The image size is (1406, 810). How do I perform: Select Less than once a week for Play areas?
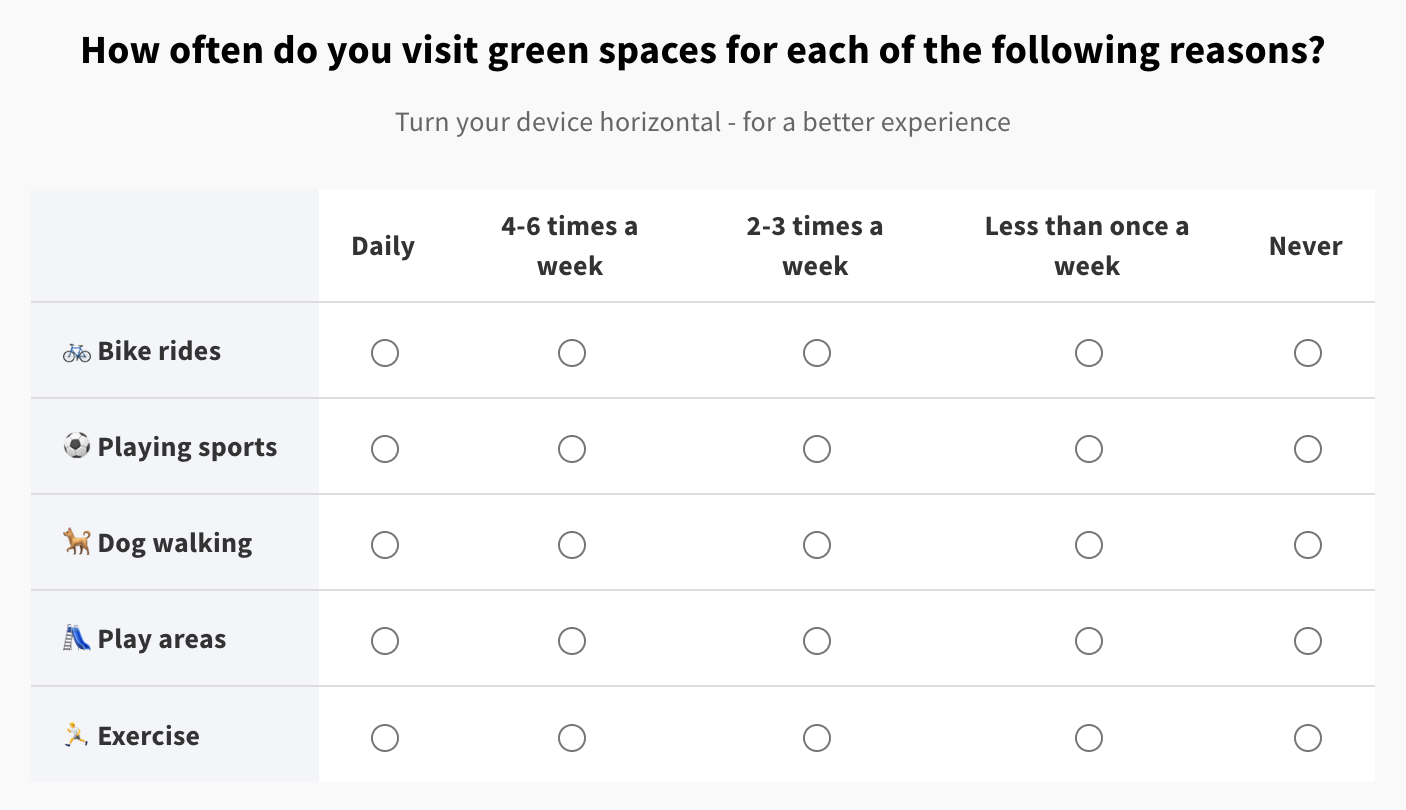pyautogui.click(x=1089, y=641)
